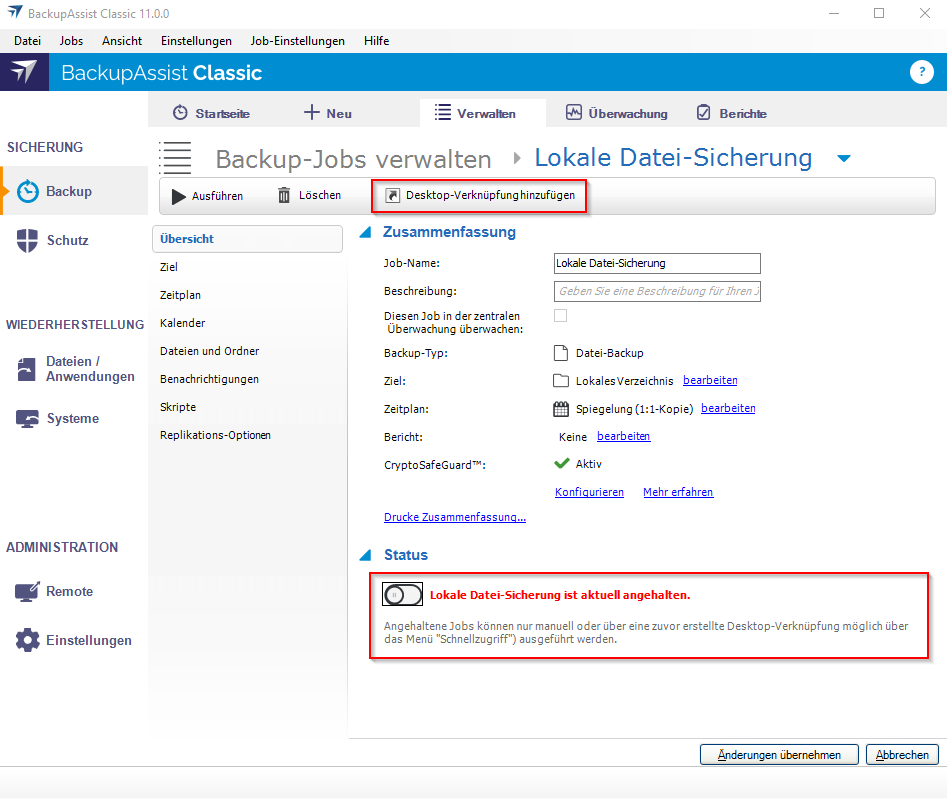Open the Backup section in sidebar

point(68,191)
